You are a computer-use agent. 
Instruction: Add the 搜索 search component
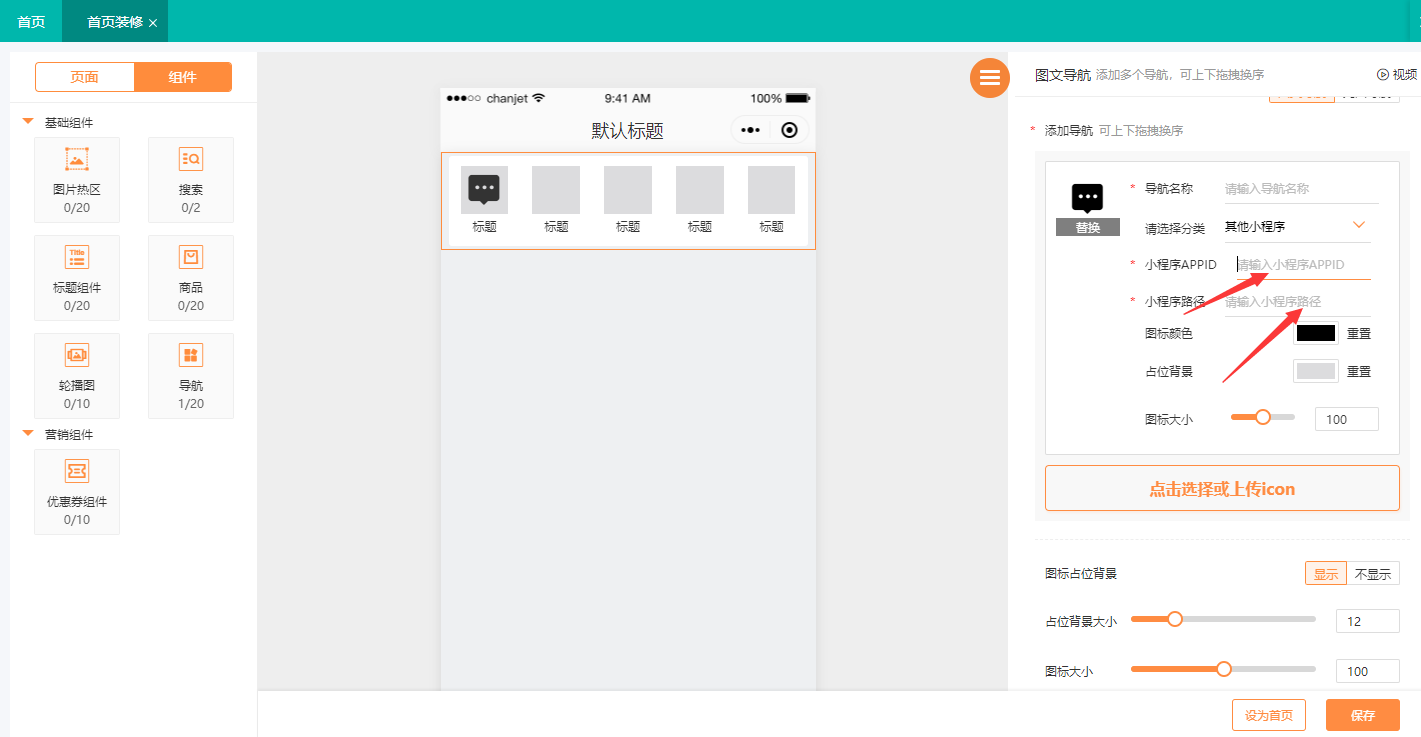click(190, 179)
